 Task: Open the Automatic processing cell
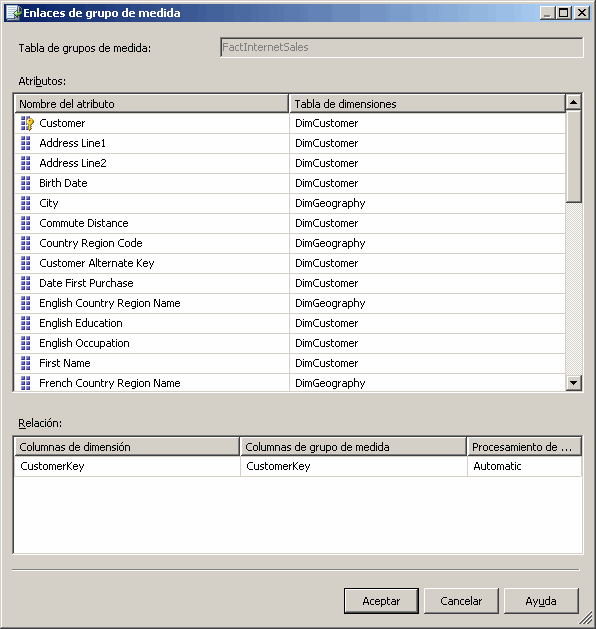coord(524,466)
